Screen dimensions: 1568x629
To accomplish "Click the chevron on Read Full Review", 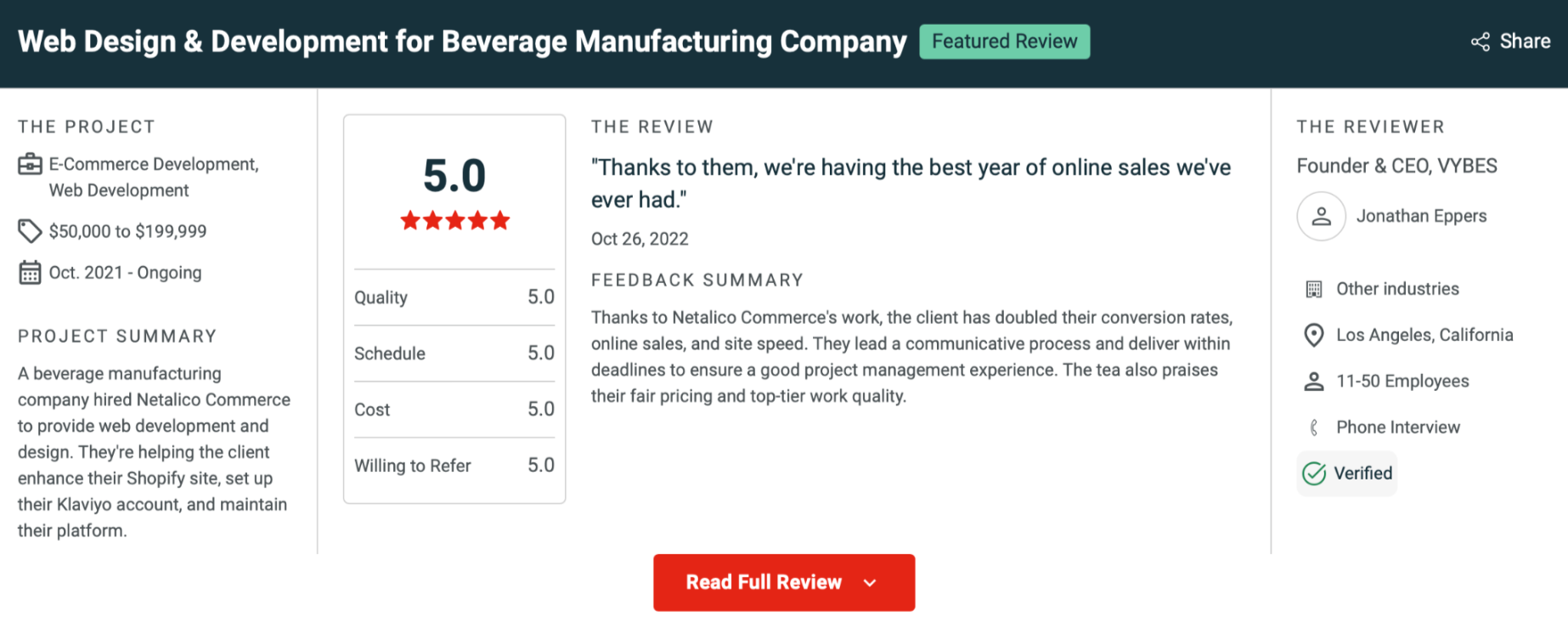I will coord(870,583).
